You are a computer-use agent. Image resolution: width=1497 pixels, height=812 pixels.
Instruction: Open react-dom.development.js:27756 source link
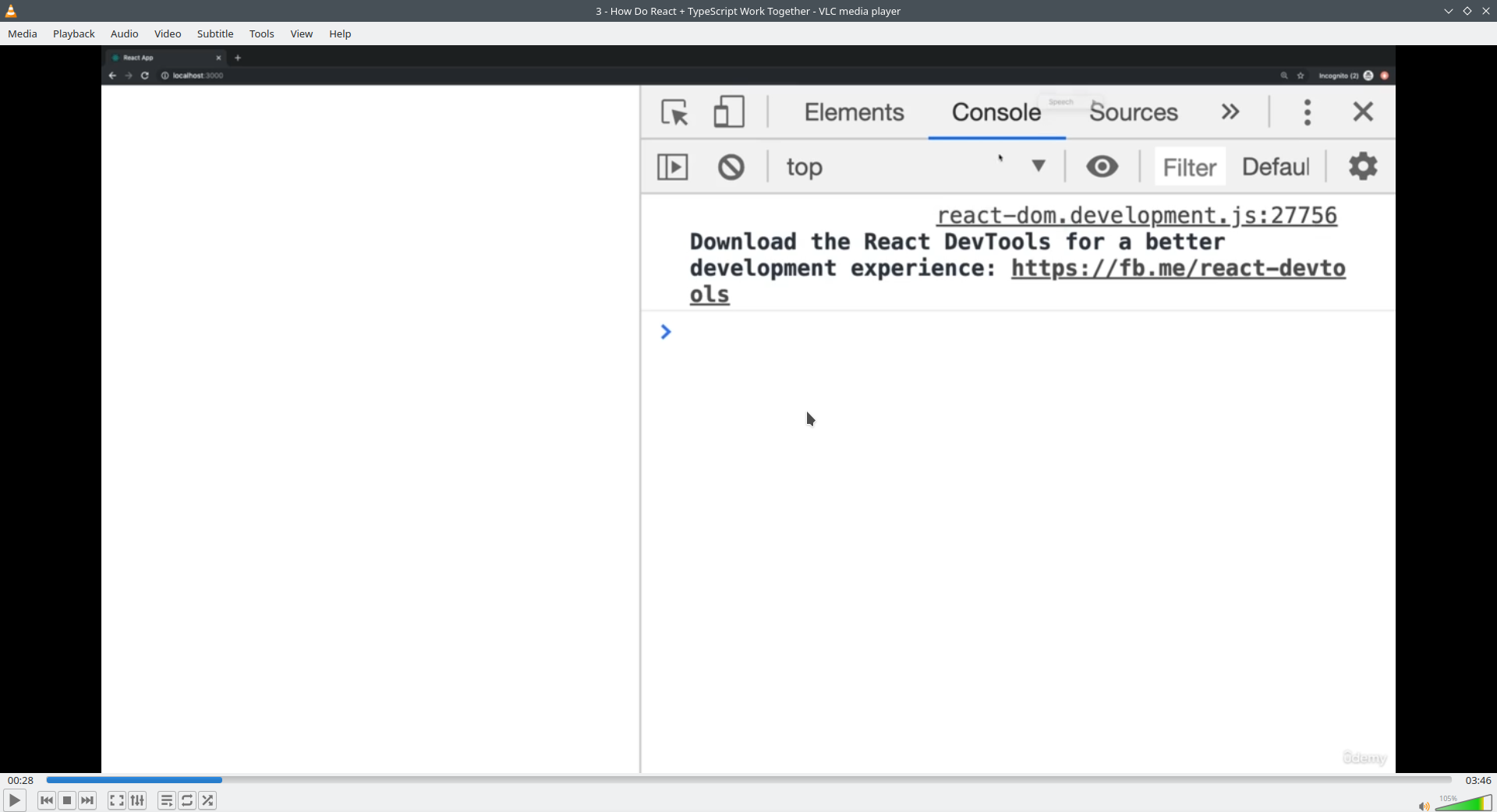coord(1137,215)
